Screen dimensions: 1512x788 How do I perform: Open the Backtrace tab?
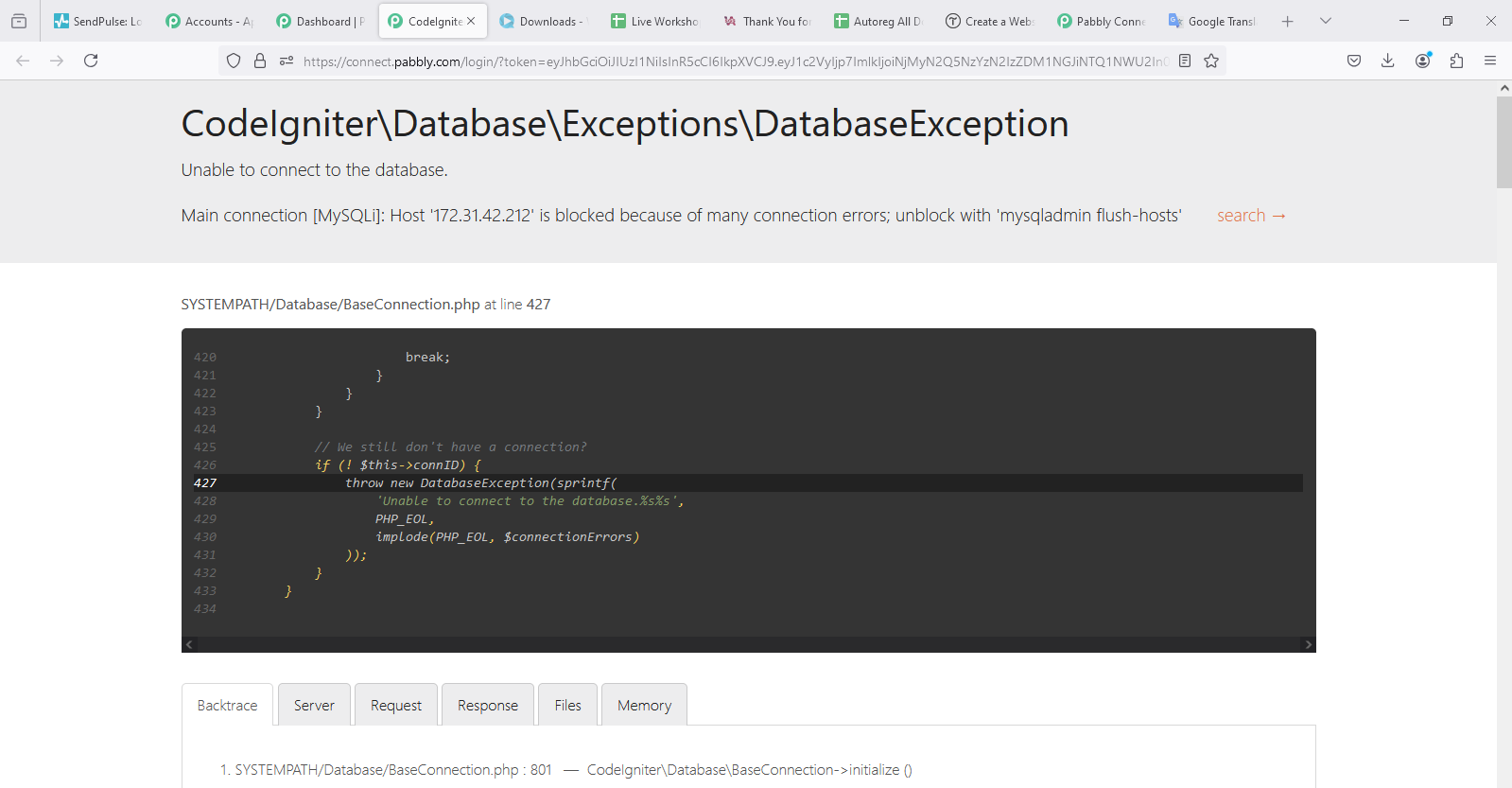click(227, 705)
